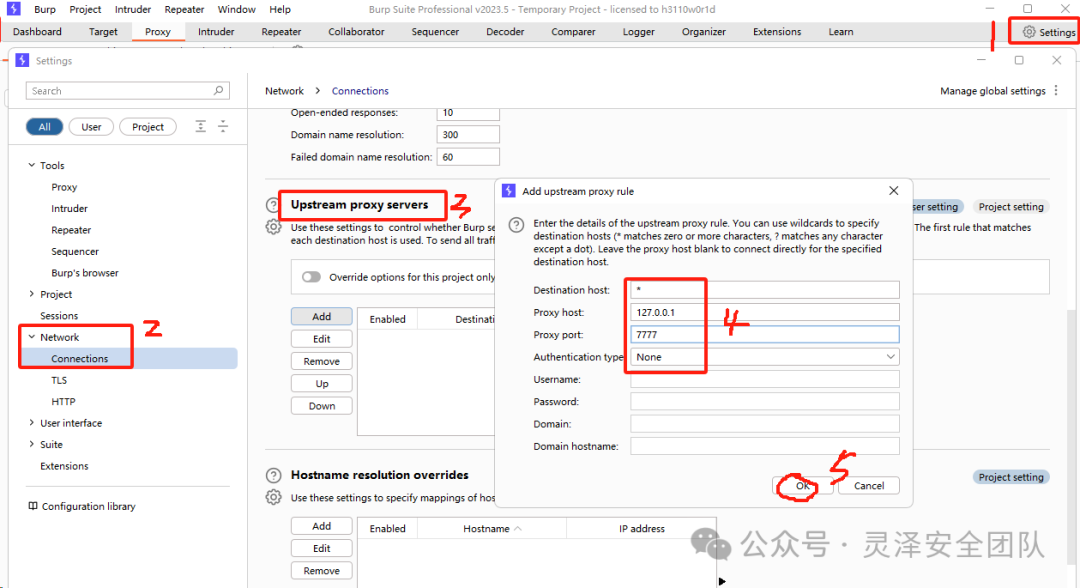Open the Burp menu

coord(45,10)
